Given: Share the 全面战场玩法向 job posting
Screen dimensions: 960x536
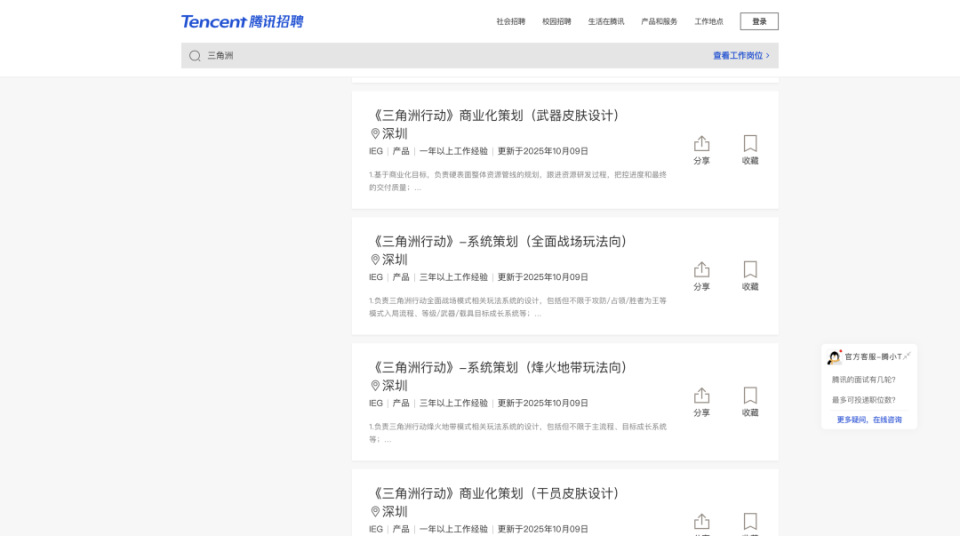Looking at the screenshot, I should click(702, 276).
